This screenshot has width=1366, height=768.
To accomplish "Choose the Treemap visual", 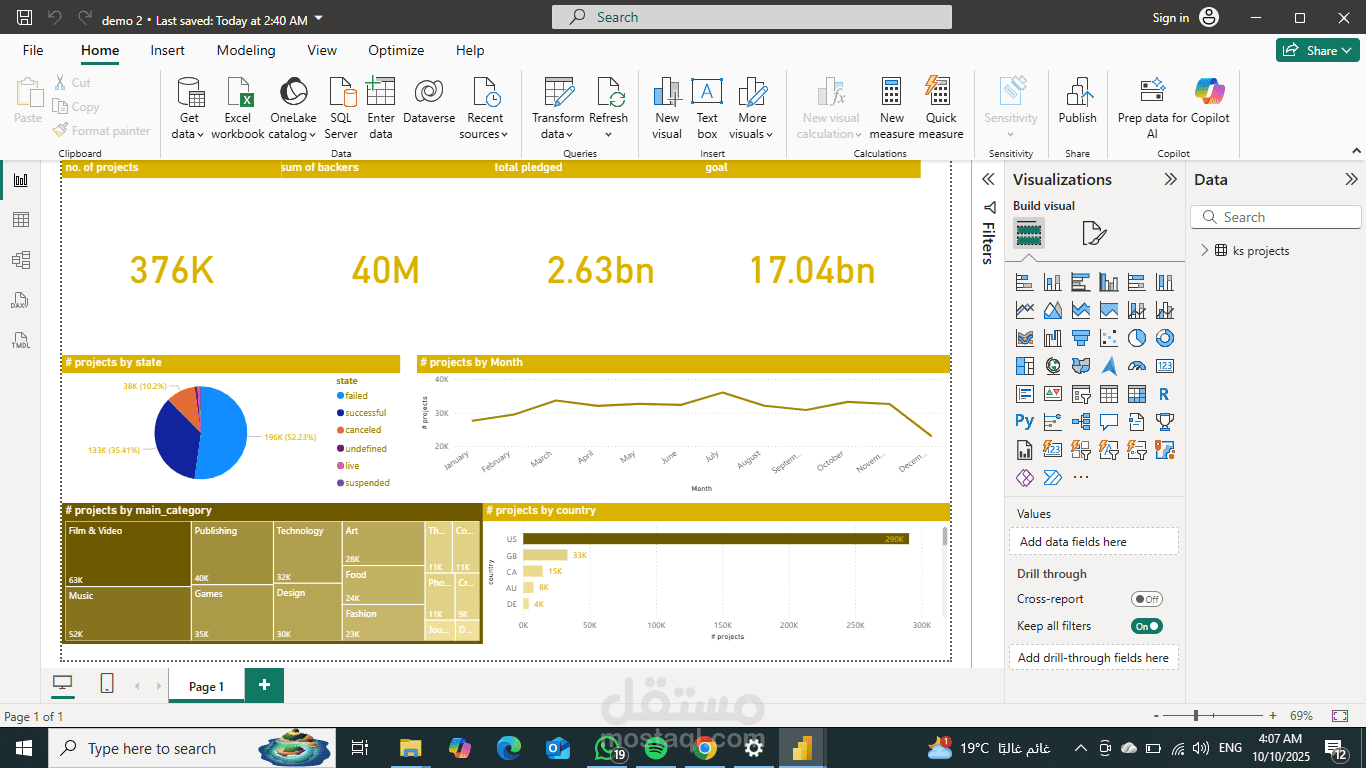I will [1024, 366].
